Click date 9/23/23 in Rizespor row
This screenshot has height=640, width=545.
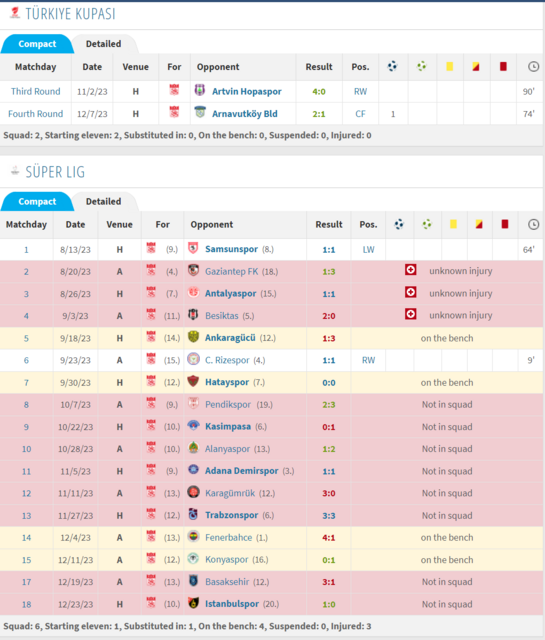pos(76,360)
